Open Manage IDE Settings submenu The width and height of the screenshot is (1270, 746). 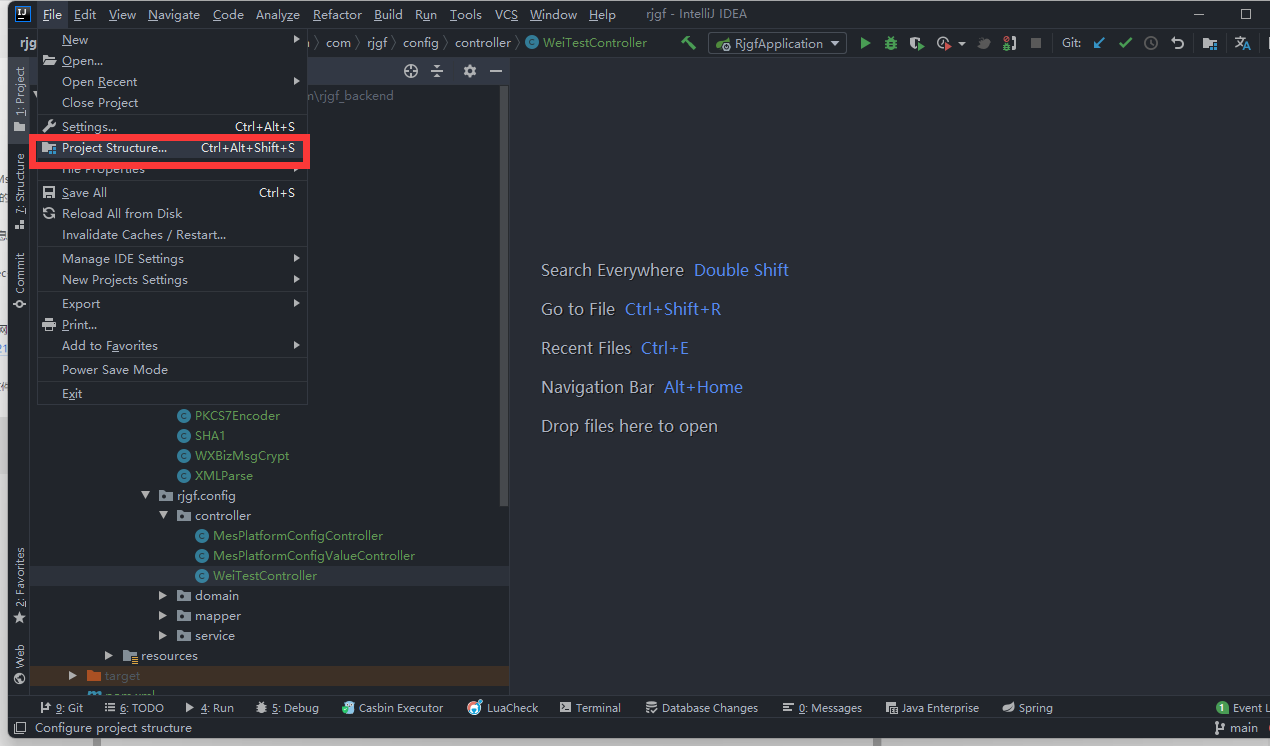172,259
